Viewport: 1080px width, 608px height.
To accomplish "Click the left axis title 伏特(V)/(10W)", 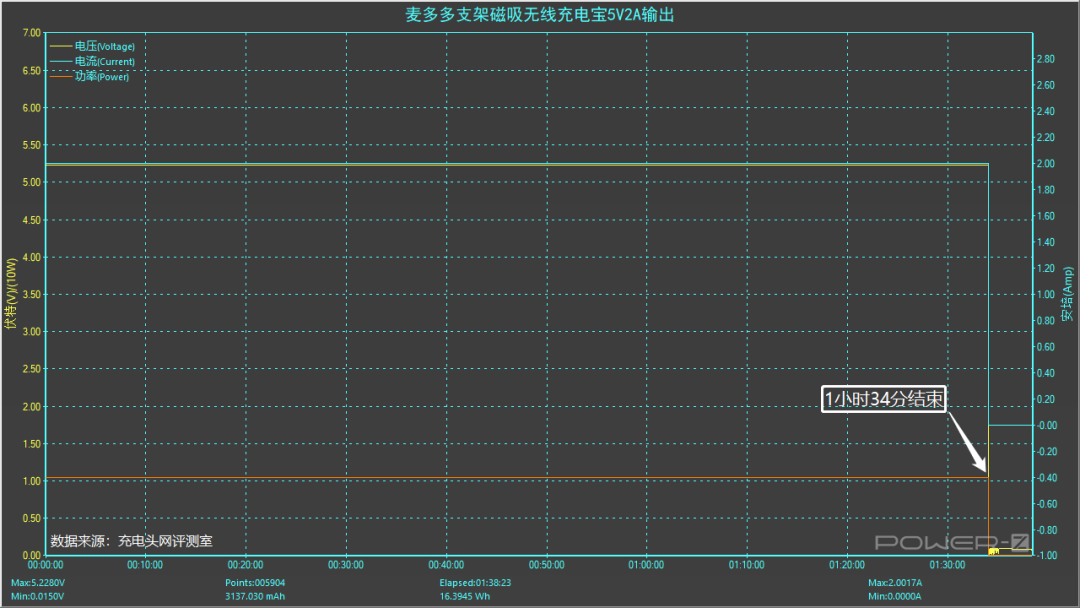I will tap(10, 293).
